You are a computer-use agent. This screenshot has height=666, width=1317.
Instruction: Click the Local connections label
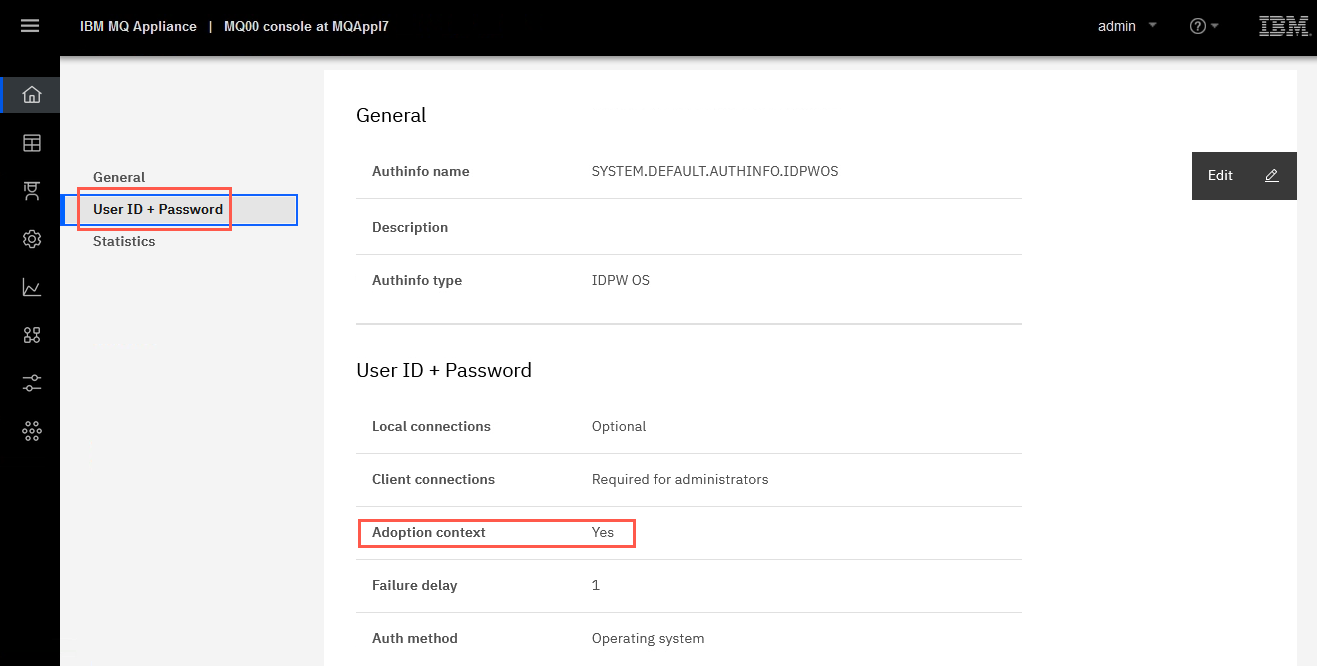point(431,426)
